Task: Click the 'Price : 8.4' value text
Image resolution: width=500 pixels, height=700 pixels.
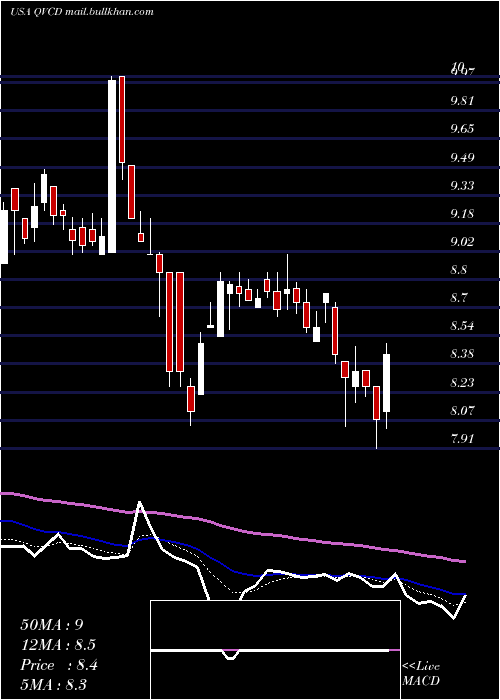Action: pos(59,665)
